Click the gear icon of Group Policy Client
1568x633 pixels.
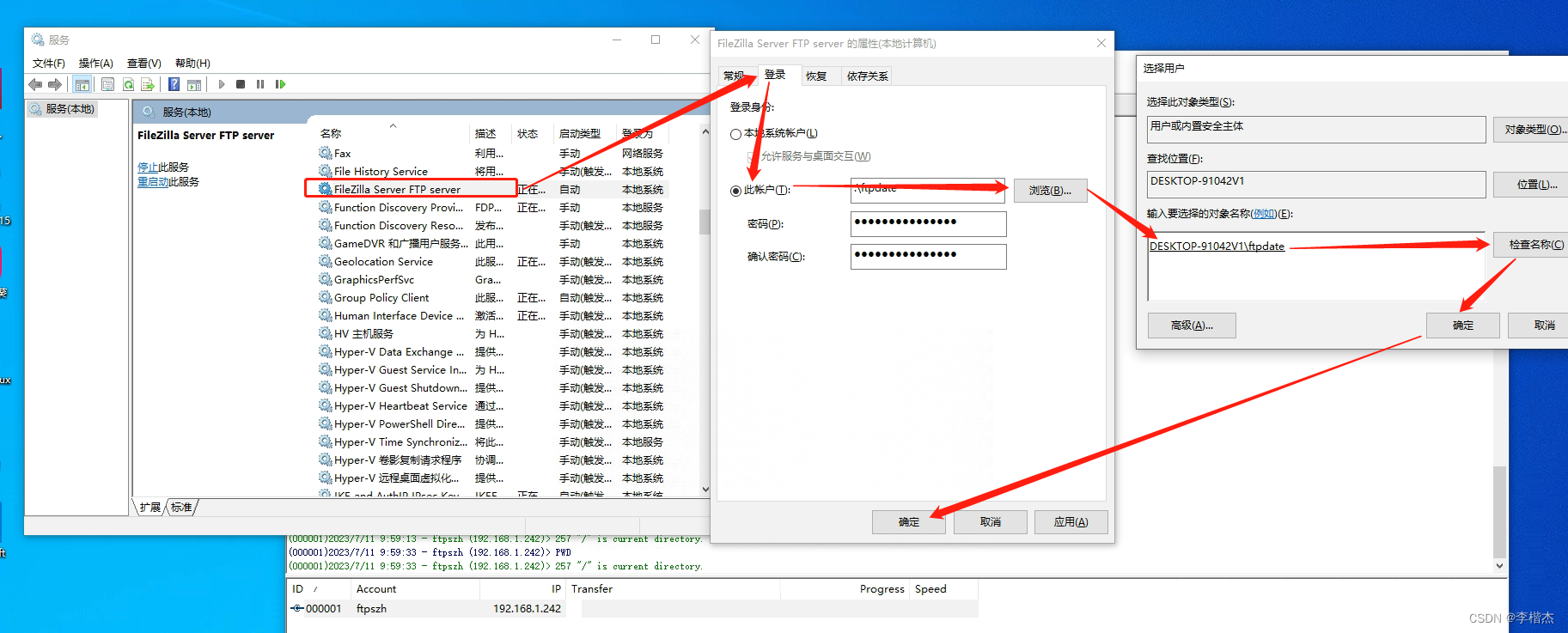click(325, 297)
